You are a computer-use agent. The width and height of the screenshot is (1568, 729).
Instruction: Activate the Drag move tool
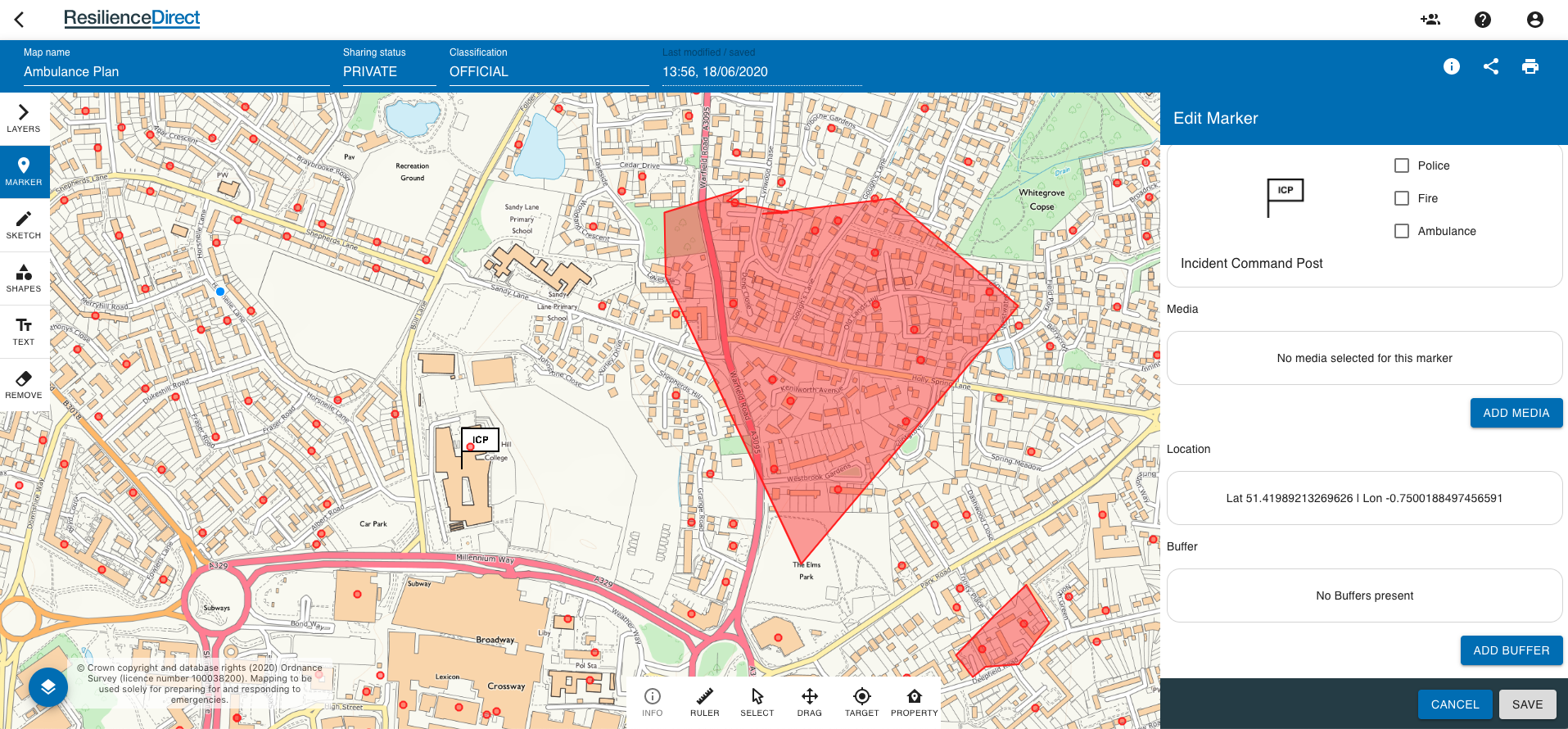[810, 702]
